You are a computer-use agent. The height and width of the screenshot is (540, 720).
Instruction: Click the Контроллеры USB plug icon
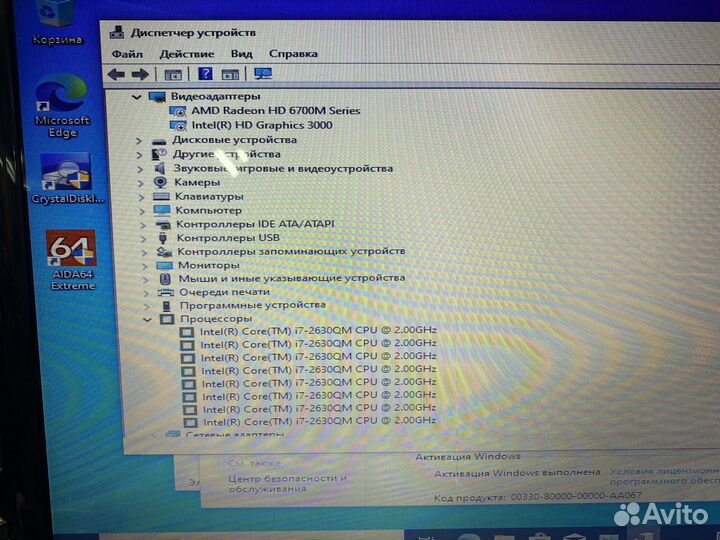[x=163, y=238]
